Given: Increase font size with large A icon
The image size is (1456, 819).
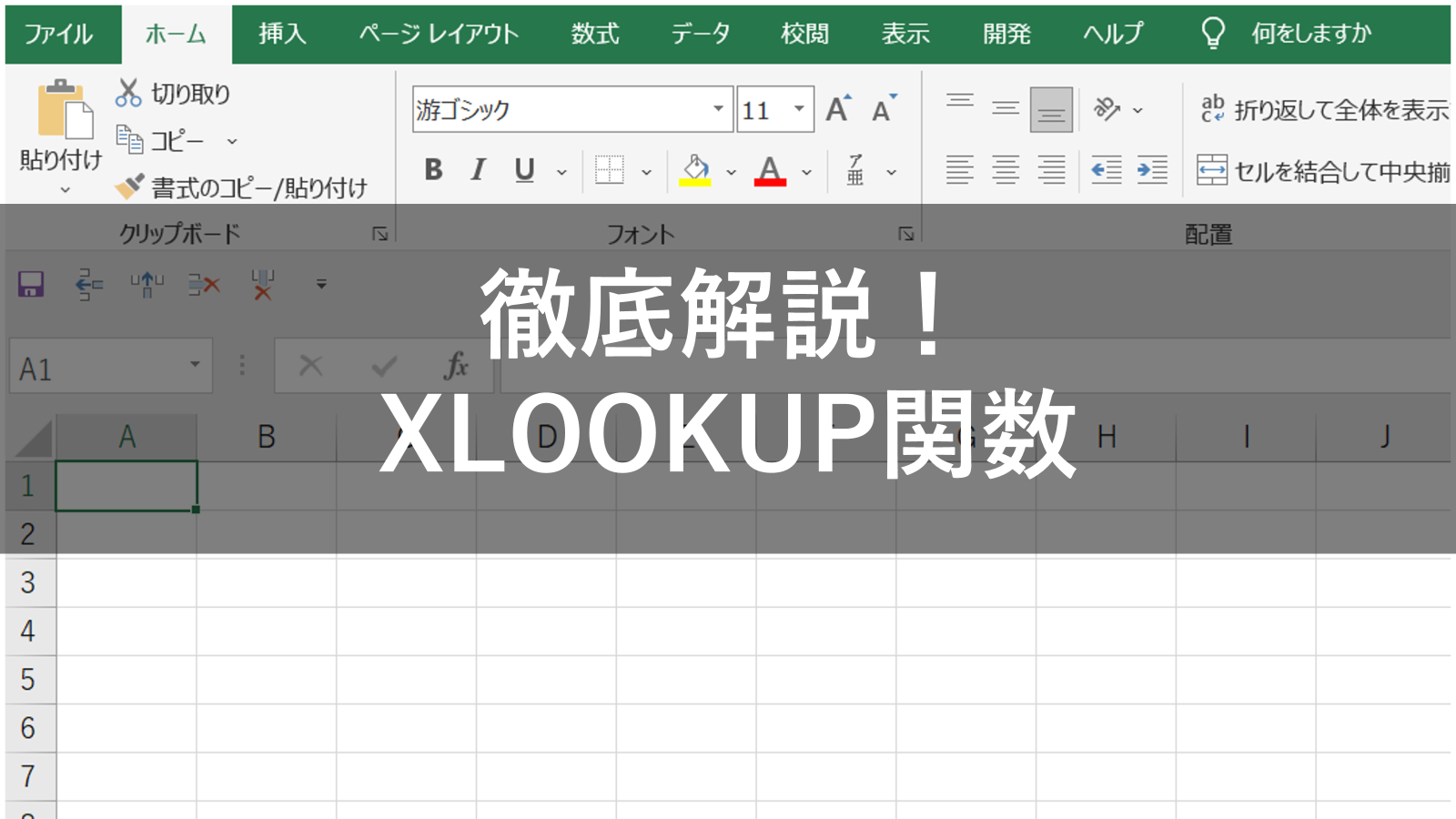Looking at the screenshot, I should click(x=838, y=109).
